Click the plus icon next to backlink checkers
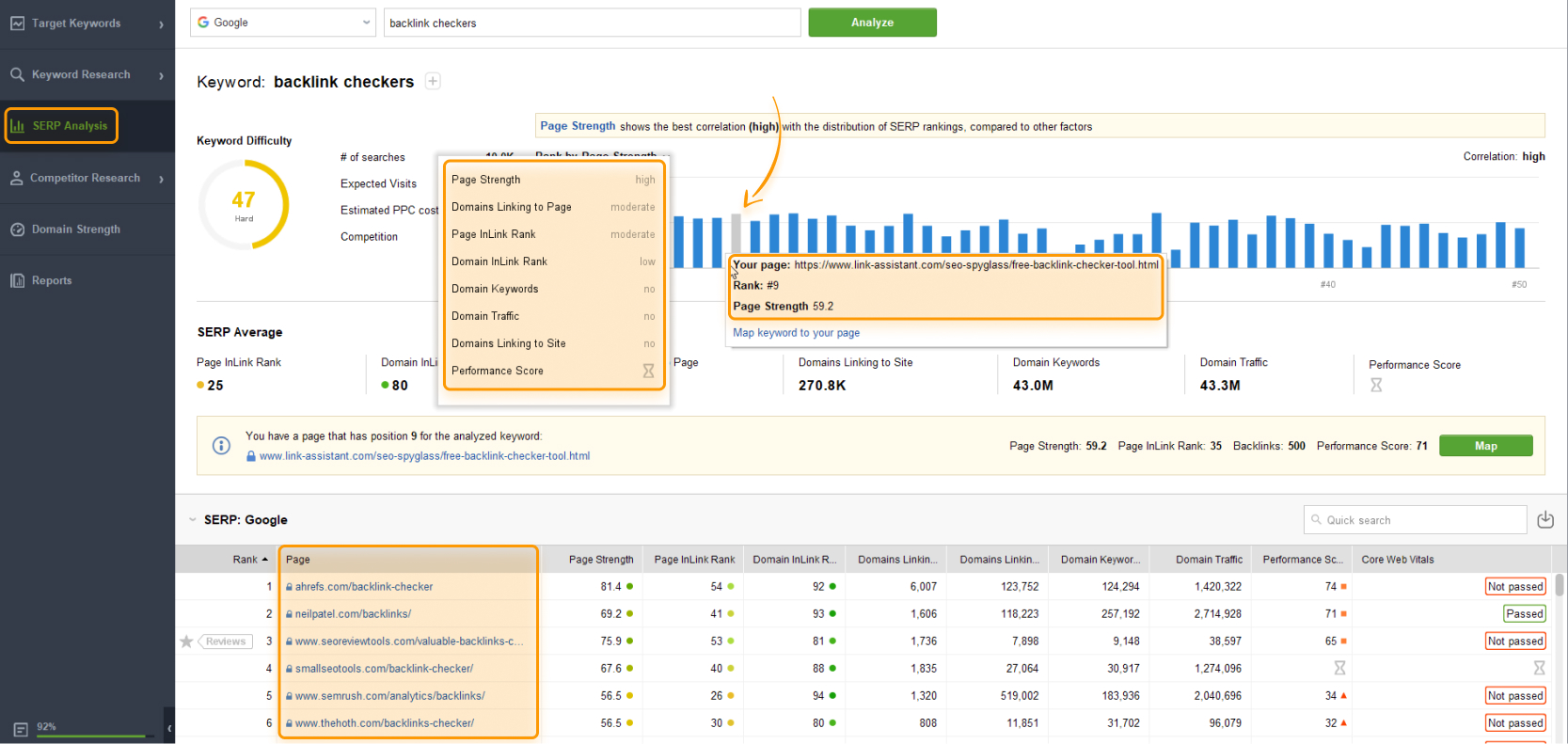 433,81
